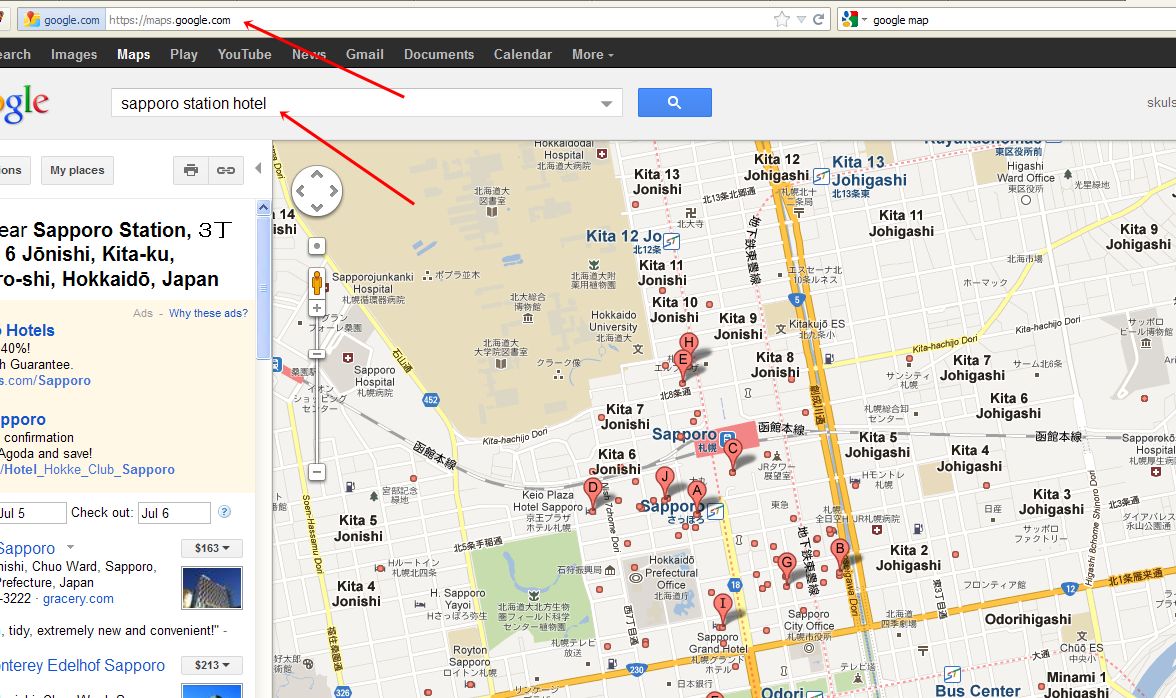Click the browser address bar URL
Image resolution: width=1176 pixels, height=698 pixels.
[x=170, y=20]
